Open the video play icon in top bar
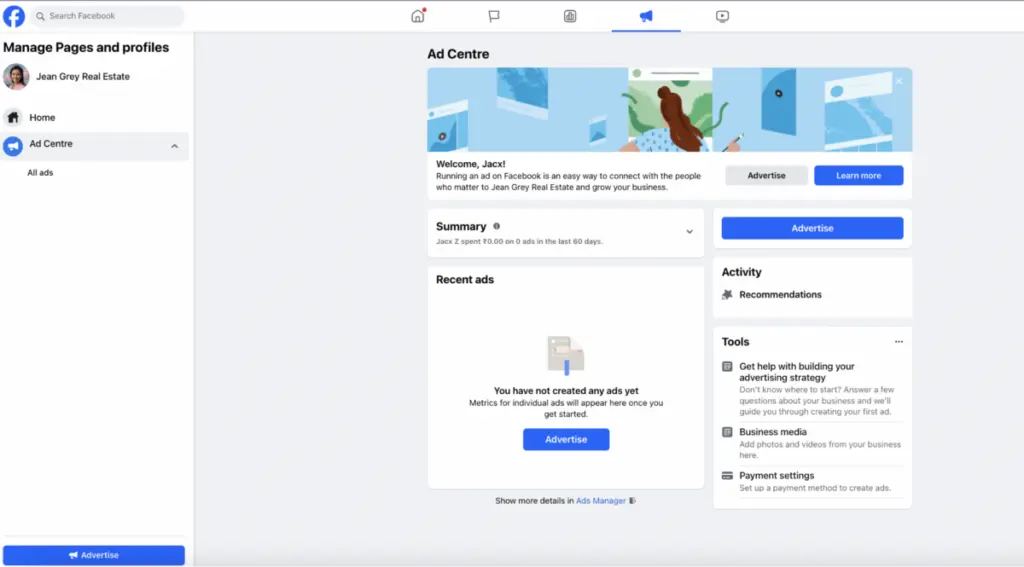 (x=722, y=16)
